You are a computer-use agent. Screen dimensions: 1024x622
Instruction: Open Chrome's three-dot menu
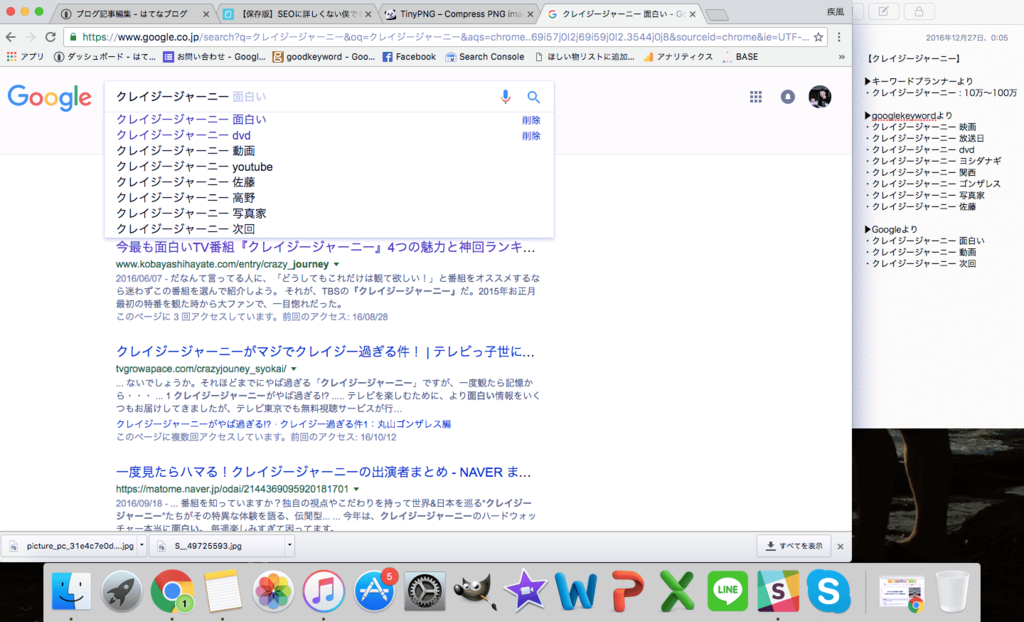[x=839, y=37]
